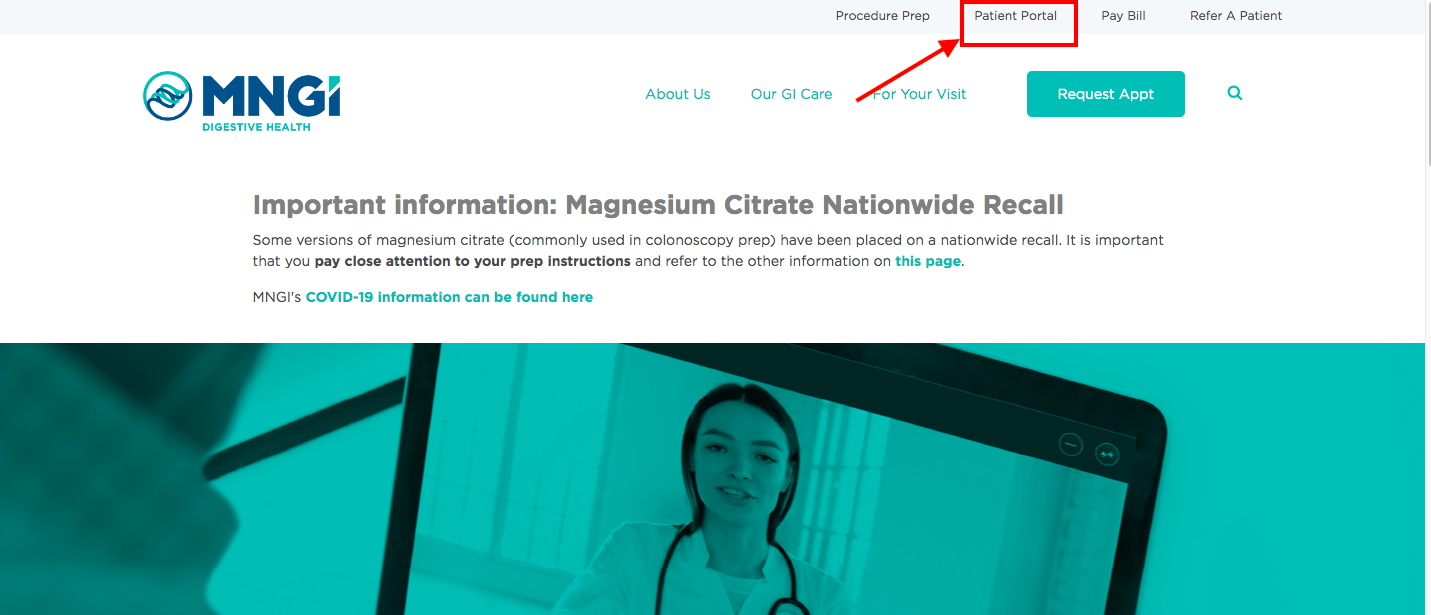Open the For Your Visit menu
Viewport: 1431px width, 615px height.
pyautogui.click(x=919, y=94)
